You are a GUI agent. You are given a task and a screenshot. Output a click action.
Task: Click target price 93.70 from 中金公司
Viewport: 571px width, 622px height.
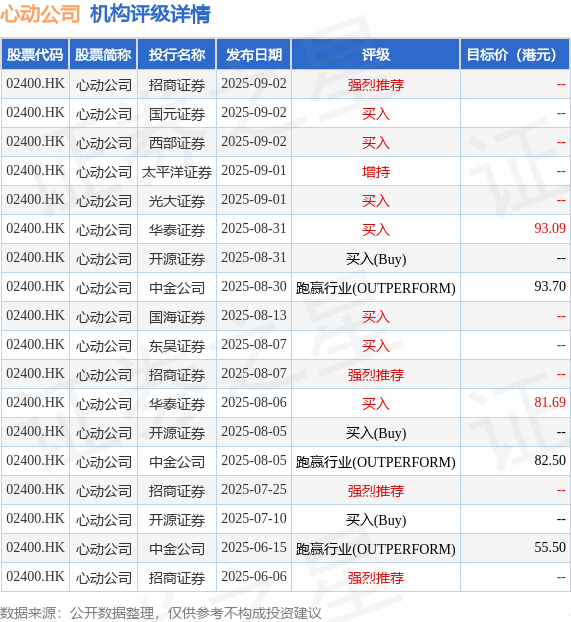[550, 286]
